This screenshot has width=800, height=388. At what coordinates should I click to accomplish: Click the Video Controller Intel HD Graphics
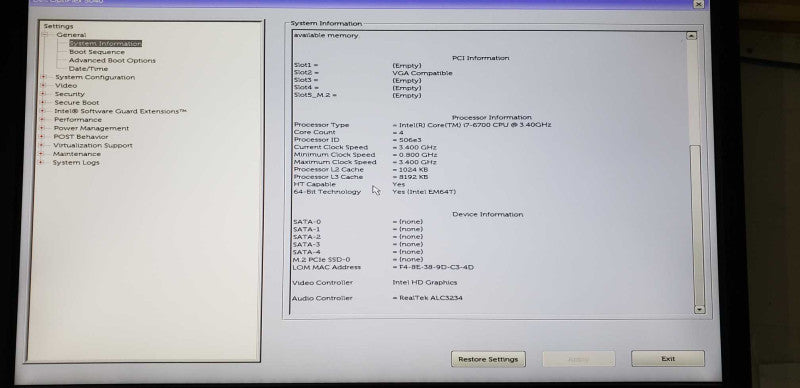pyautogui.click(x=424, y=282)
